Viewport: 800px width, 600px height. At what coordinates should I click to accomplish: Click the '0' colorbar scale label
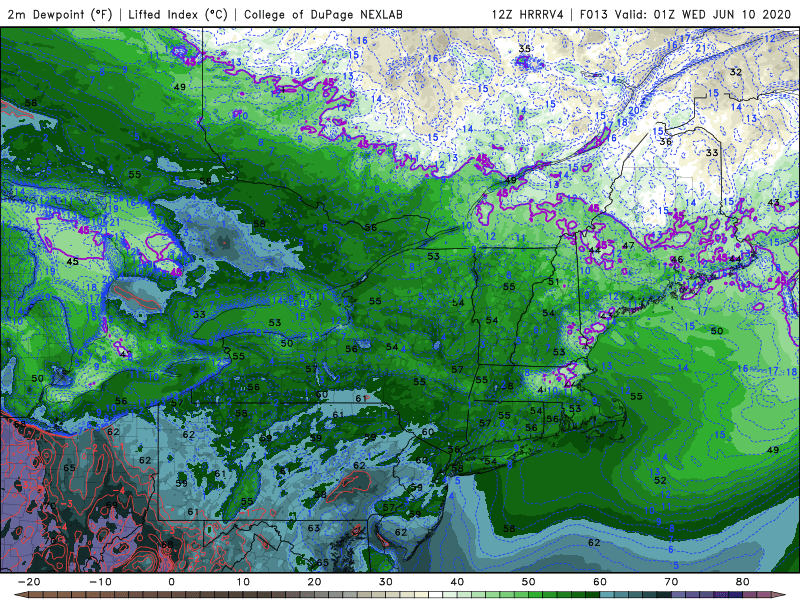(171, 582)
